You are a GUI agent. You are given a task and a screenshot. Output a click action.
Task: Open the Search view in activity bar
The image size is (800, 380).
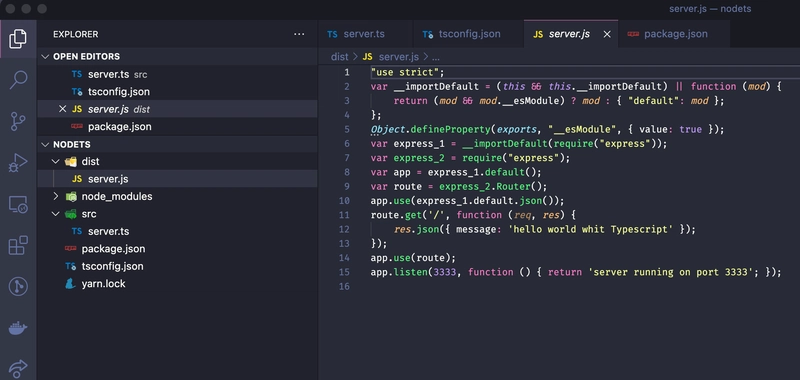pyautogui.click(x=18, y=80)
